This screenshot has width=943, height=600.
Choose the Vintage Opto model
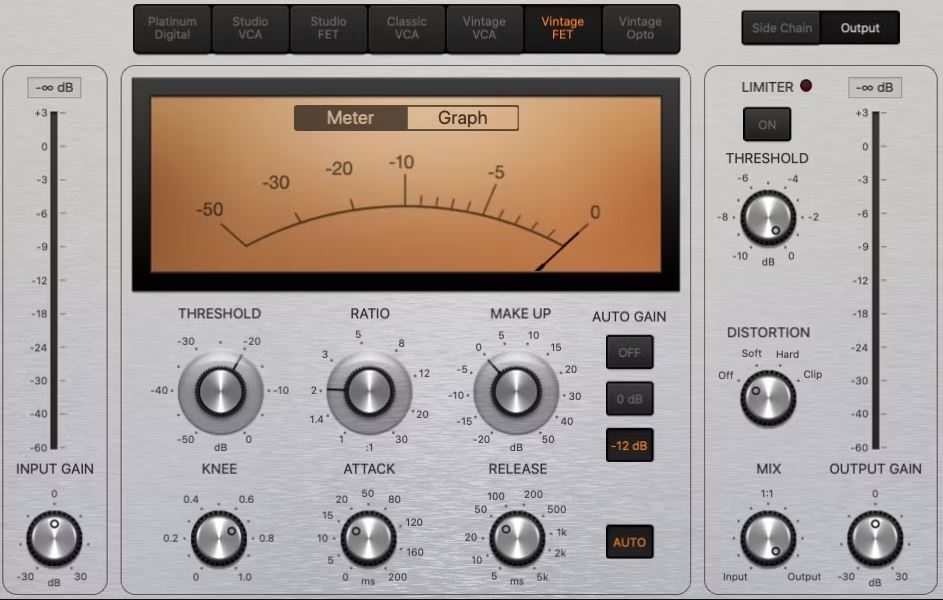point(640,28)
